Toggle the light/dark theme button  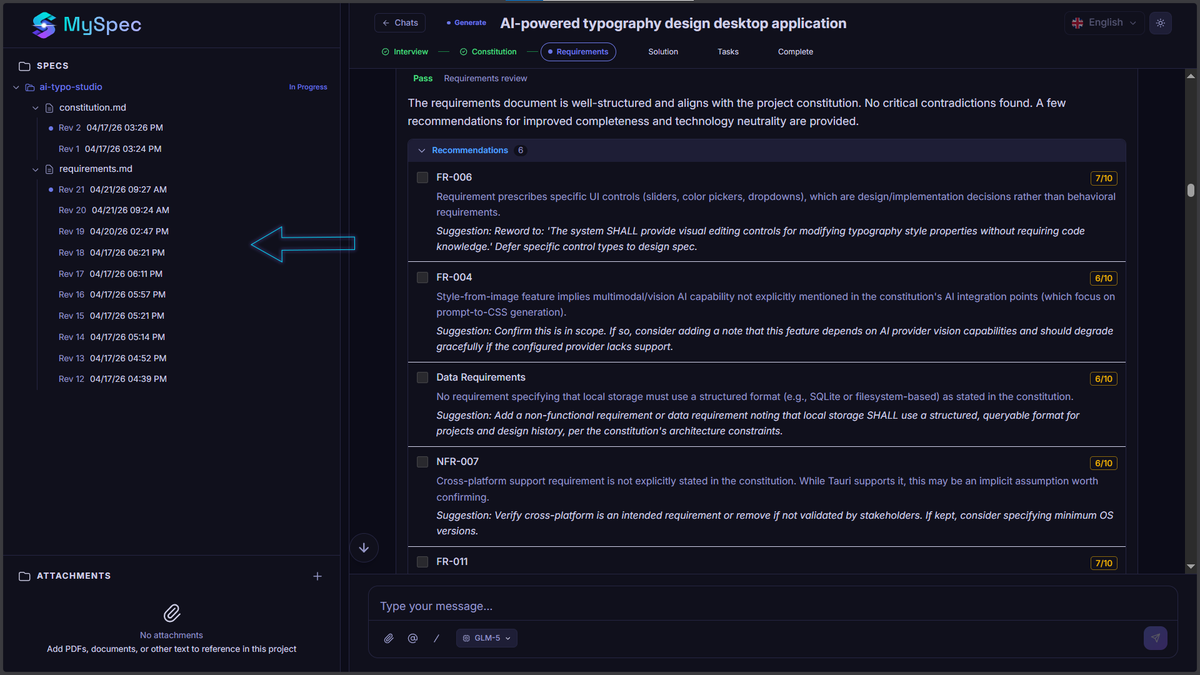pos(1160,23)
